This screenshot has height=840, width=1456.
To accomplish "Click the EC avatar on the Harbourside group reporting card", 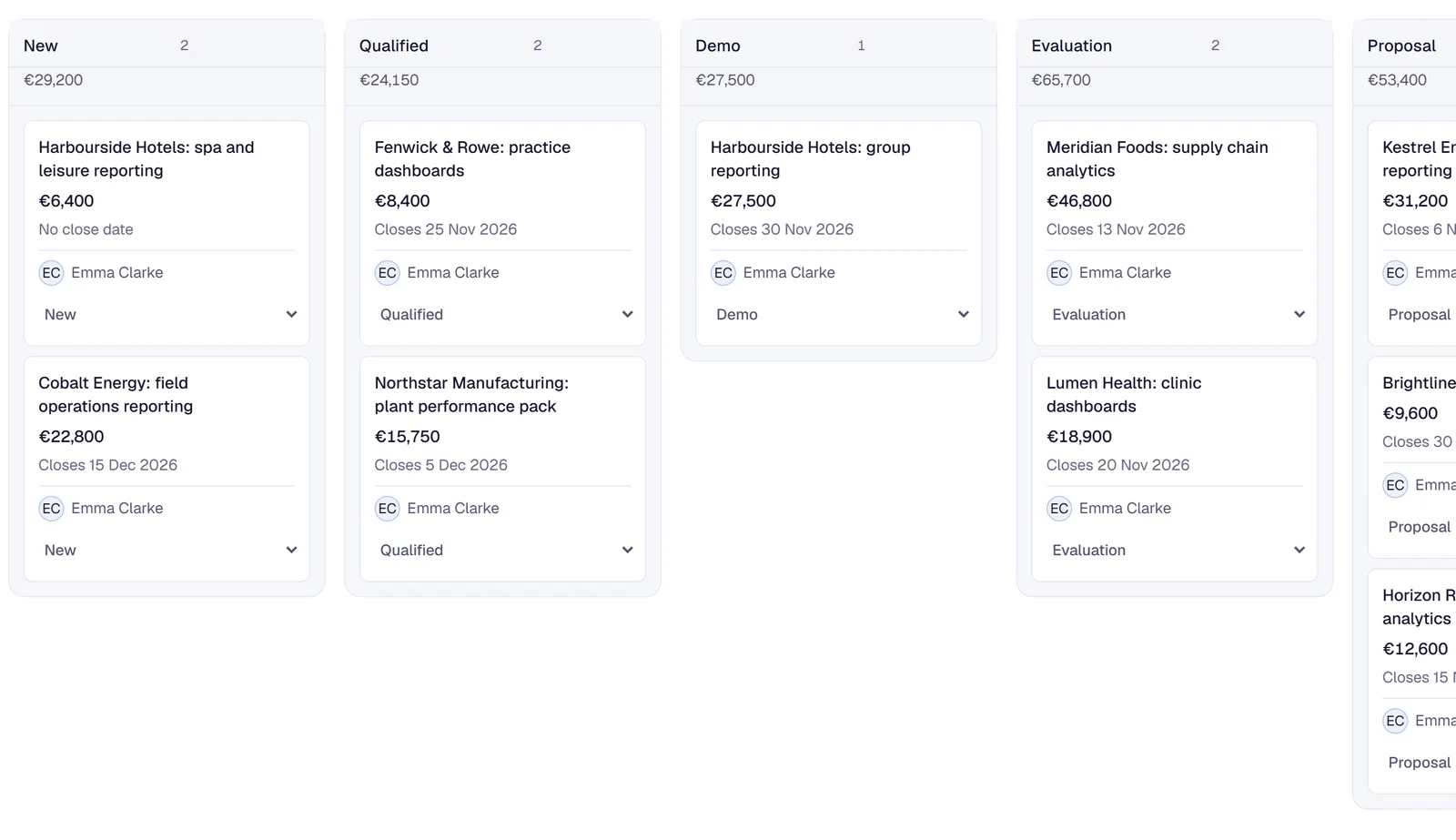I will (x=723, y=273).
